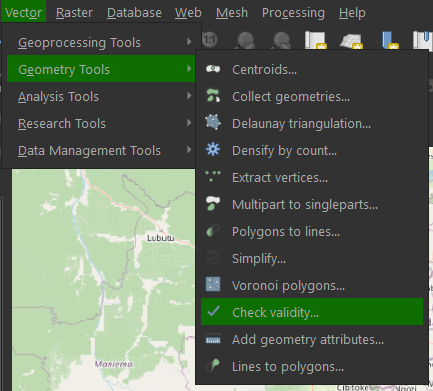Select the Geometry Tools submenu entry

coord(101,69)
